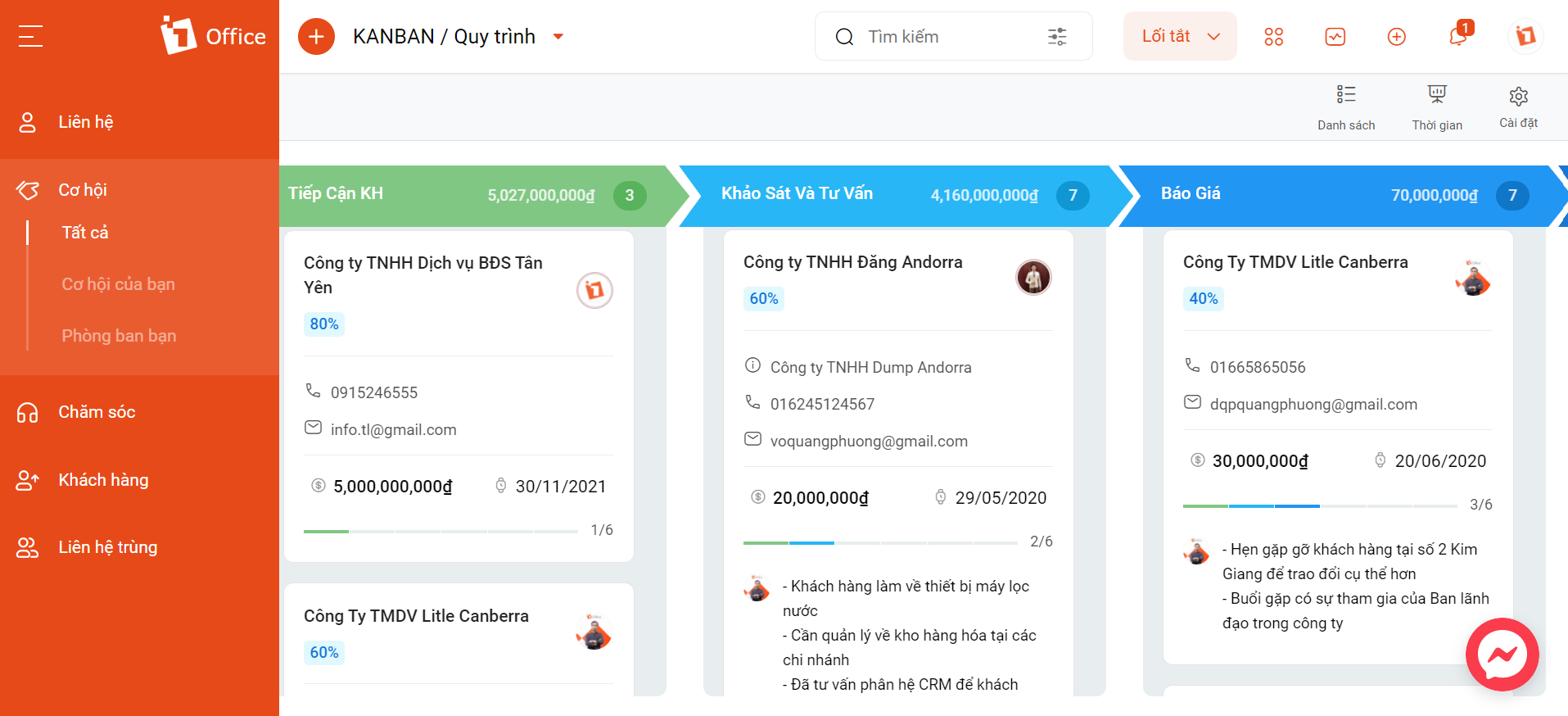Click count badge 7 on Khảo Sát Và Tư Vấn
Image resolution: width=1568 pixels, height=716 pixels.
click(1073, 195)
